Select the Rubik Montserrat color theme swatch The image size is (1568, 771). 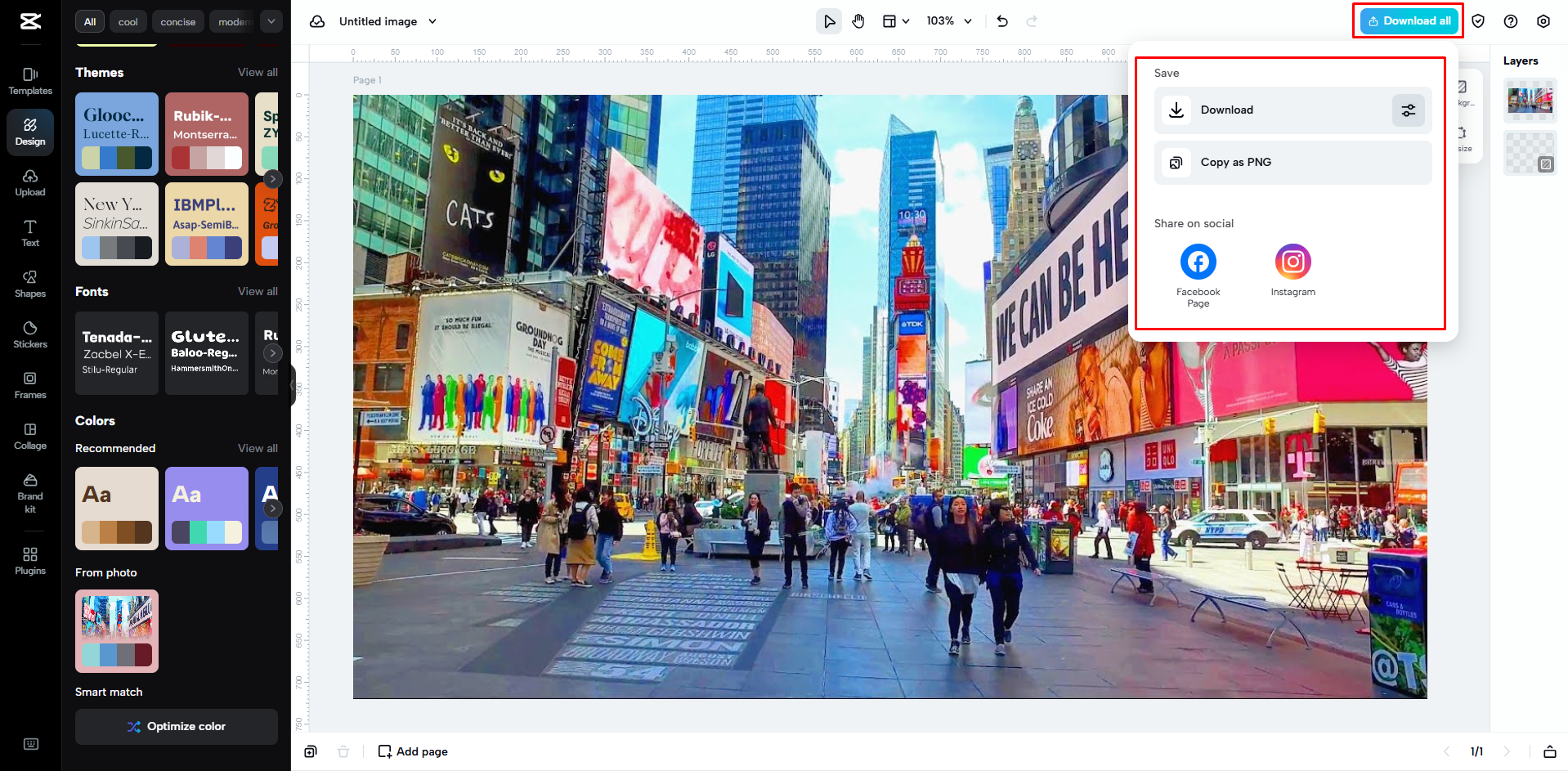206,134
